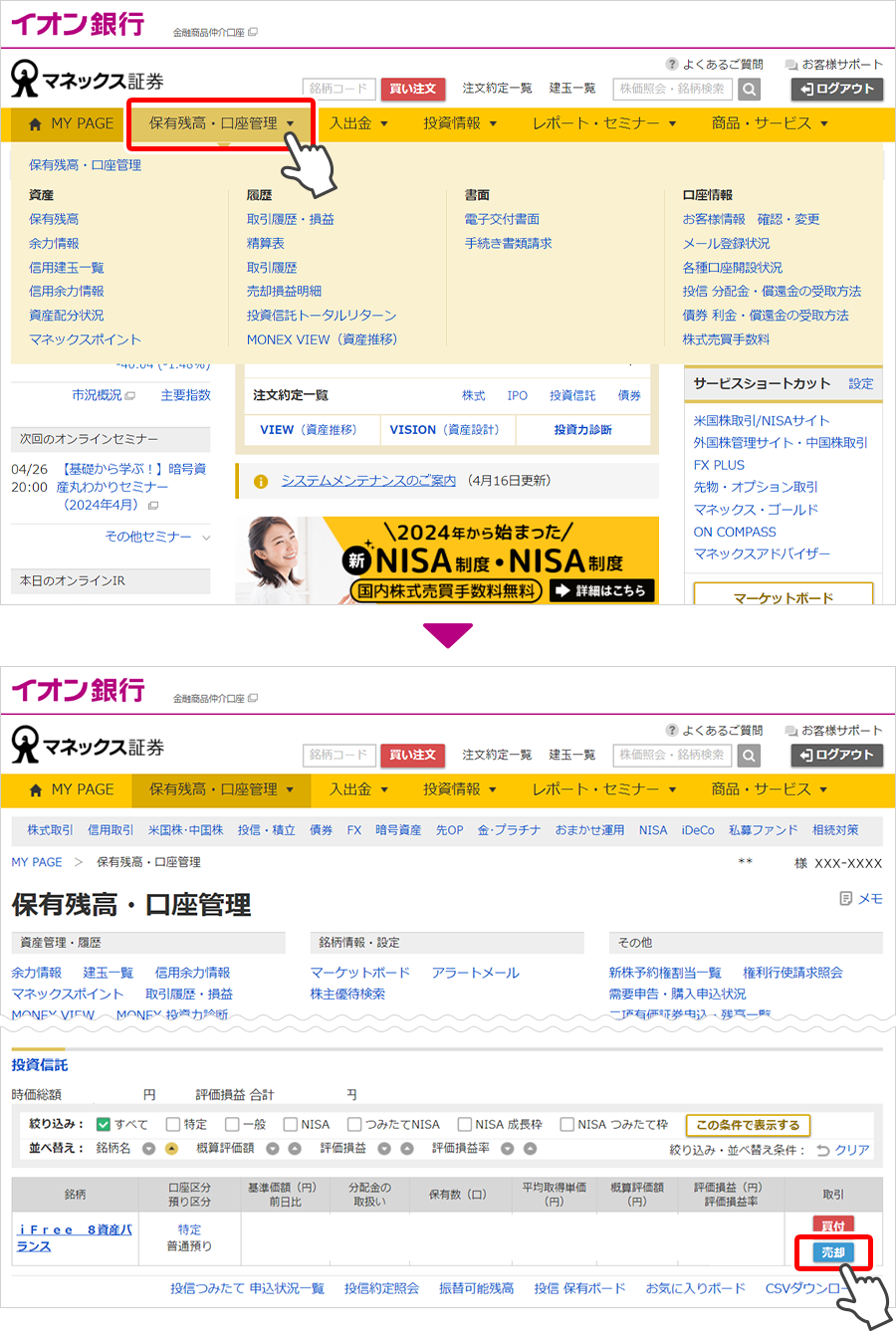Enable the つみたてNISA filter checkbox
The height and width of the screenshot is (1332, 896).
(x=354, y=1124)
